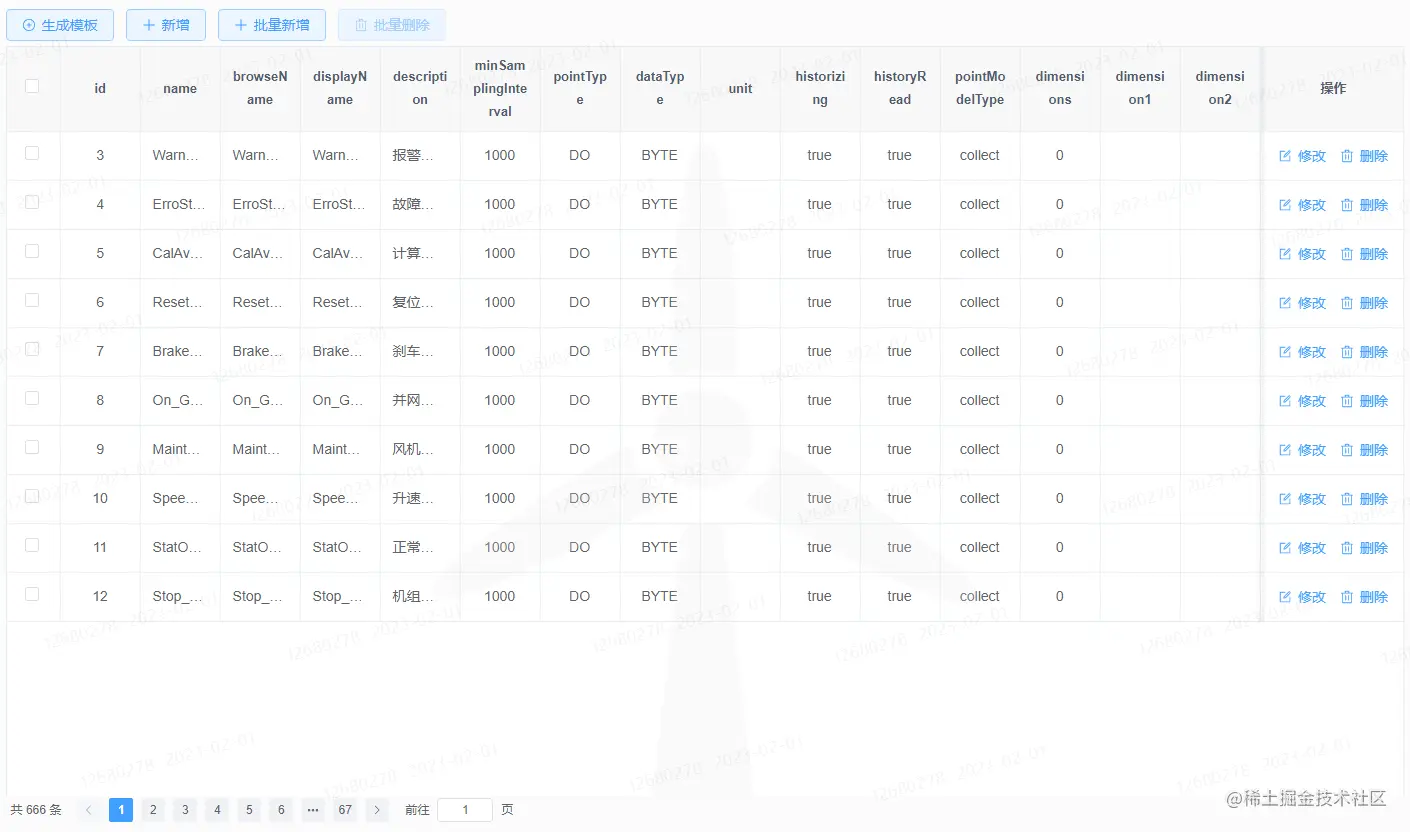Select the checkbox for row id 7

[32, 349]
